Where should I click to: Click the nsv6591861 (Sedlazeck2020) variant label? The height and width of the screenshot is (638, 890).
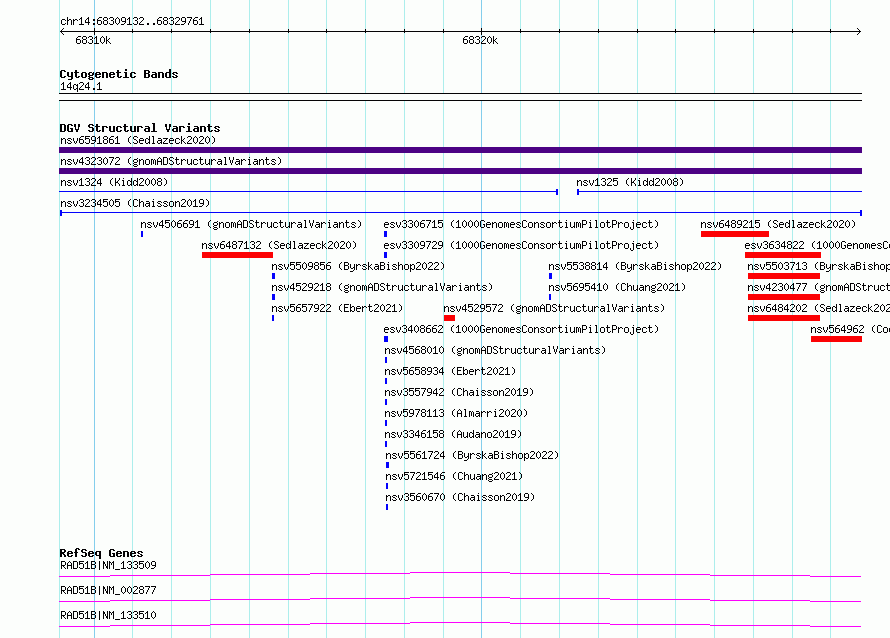[x=138, y=140]
